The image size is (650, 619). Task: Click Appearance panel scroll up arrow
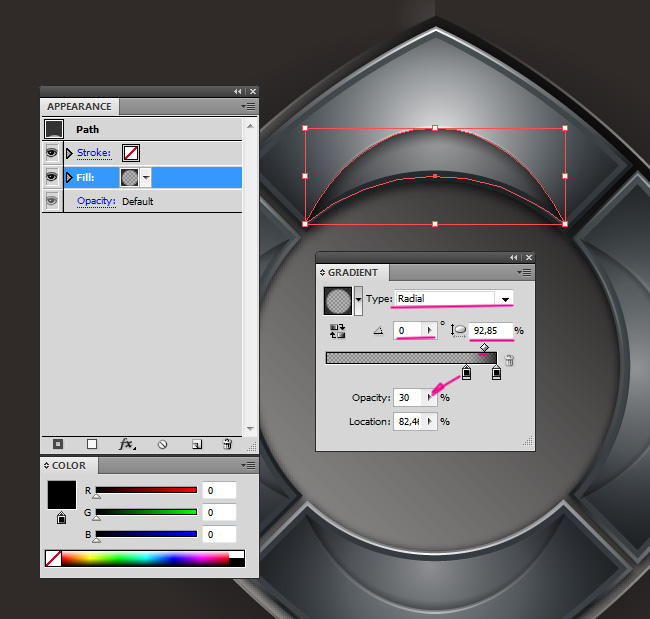[x=250, y=126]
